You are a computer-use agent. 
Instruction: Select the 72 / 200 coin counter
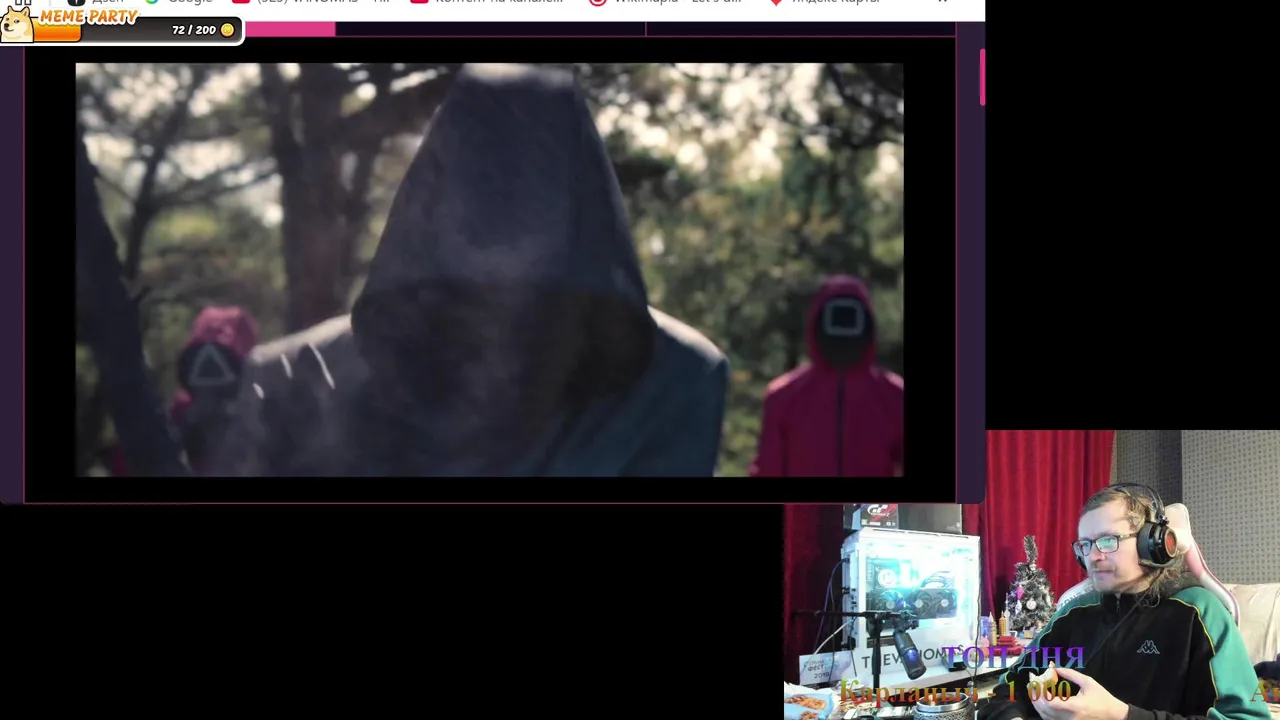tap(194, 30)
